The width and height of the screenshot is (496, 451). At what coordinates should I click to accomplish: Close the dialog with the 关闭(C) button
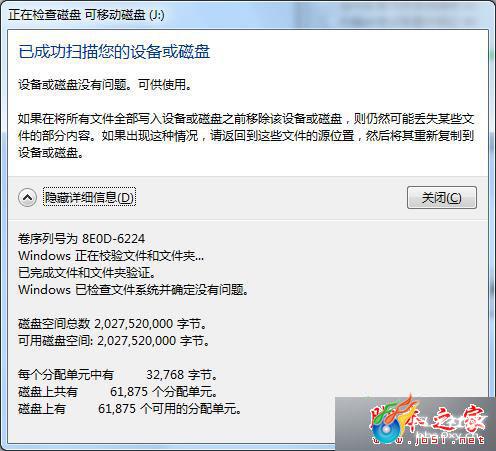(442, 198)
